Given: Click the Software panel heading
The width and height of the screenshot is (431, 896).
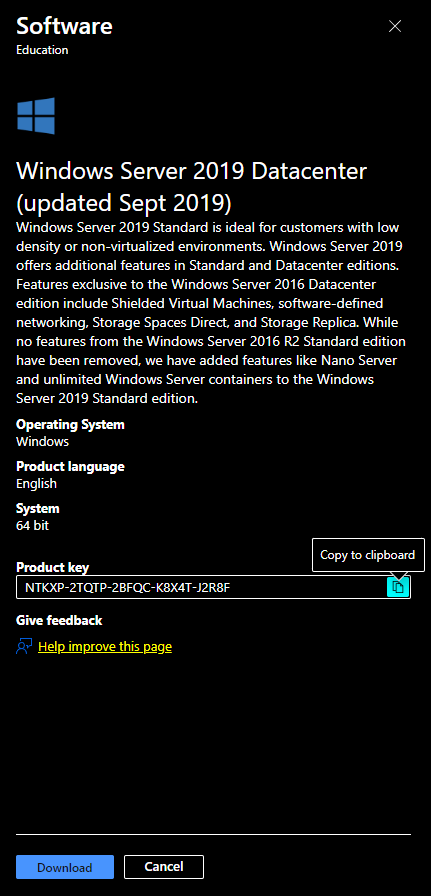Looking at the screenshot, I should 64,26.
